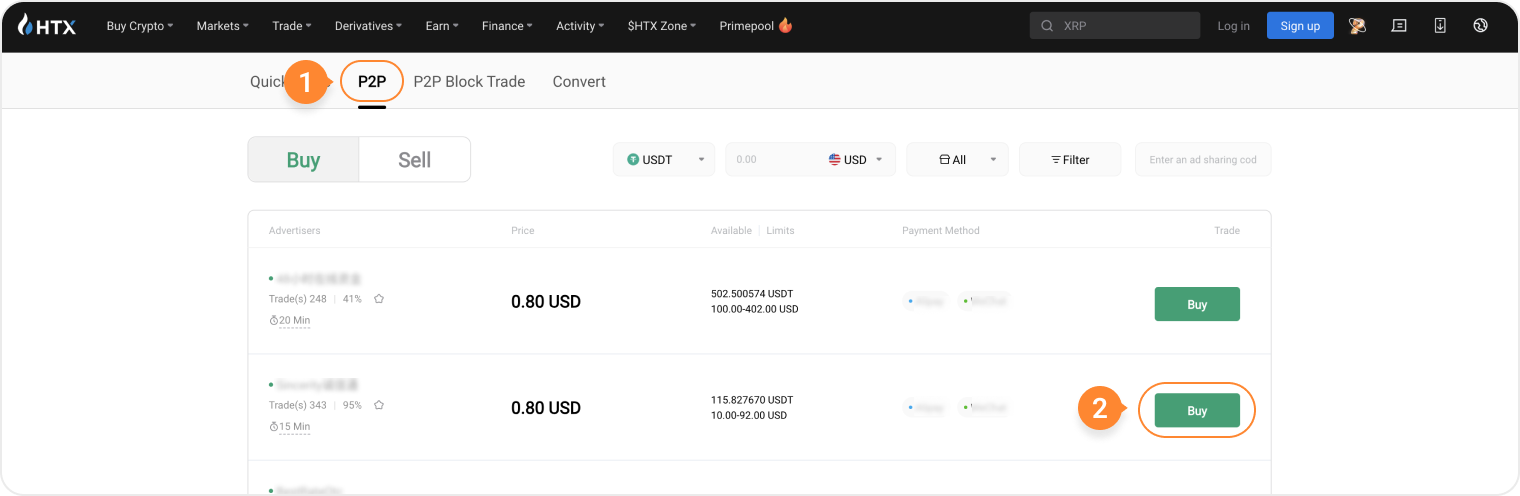Viewport: 1520px width, 496px height.
Task: Expand the All payment methods dropdown
Action: click(957, 160)
